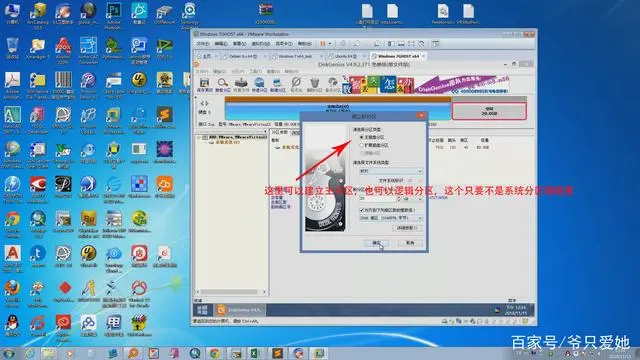Select the Google Chrome desktop icon
This screenshot has height=360, width=640.
[x=13, y=224]
